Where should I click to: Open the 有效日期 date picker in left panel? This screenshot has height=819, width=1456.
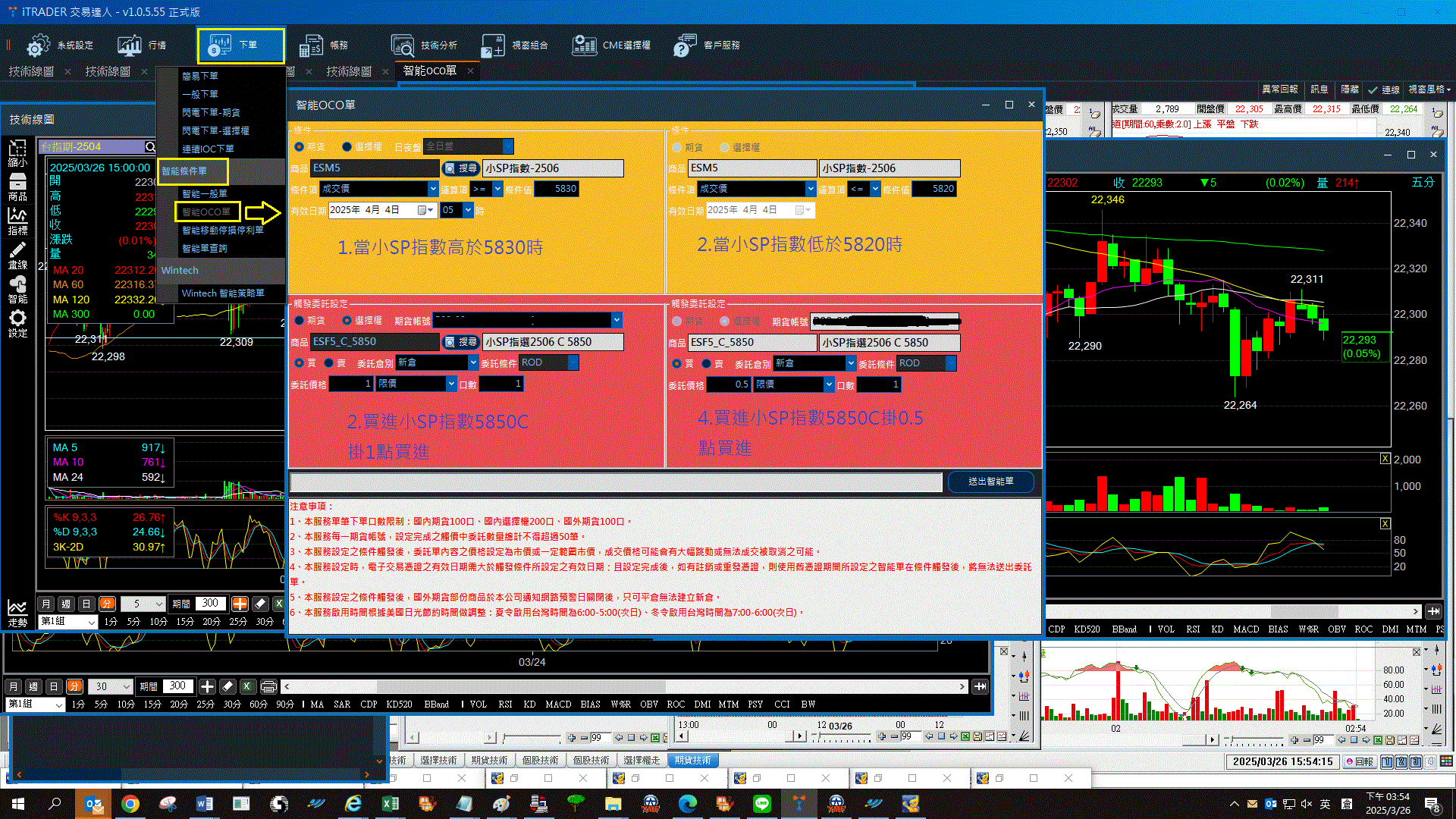[425, 210]
